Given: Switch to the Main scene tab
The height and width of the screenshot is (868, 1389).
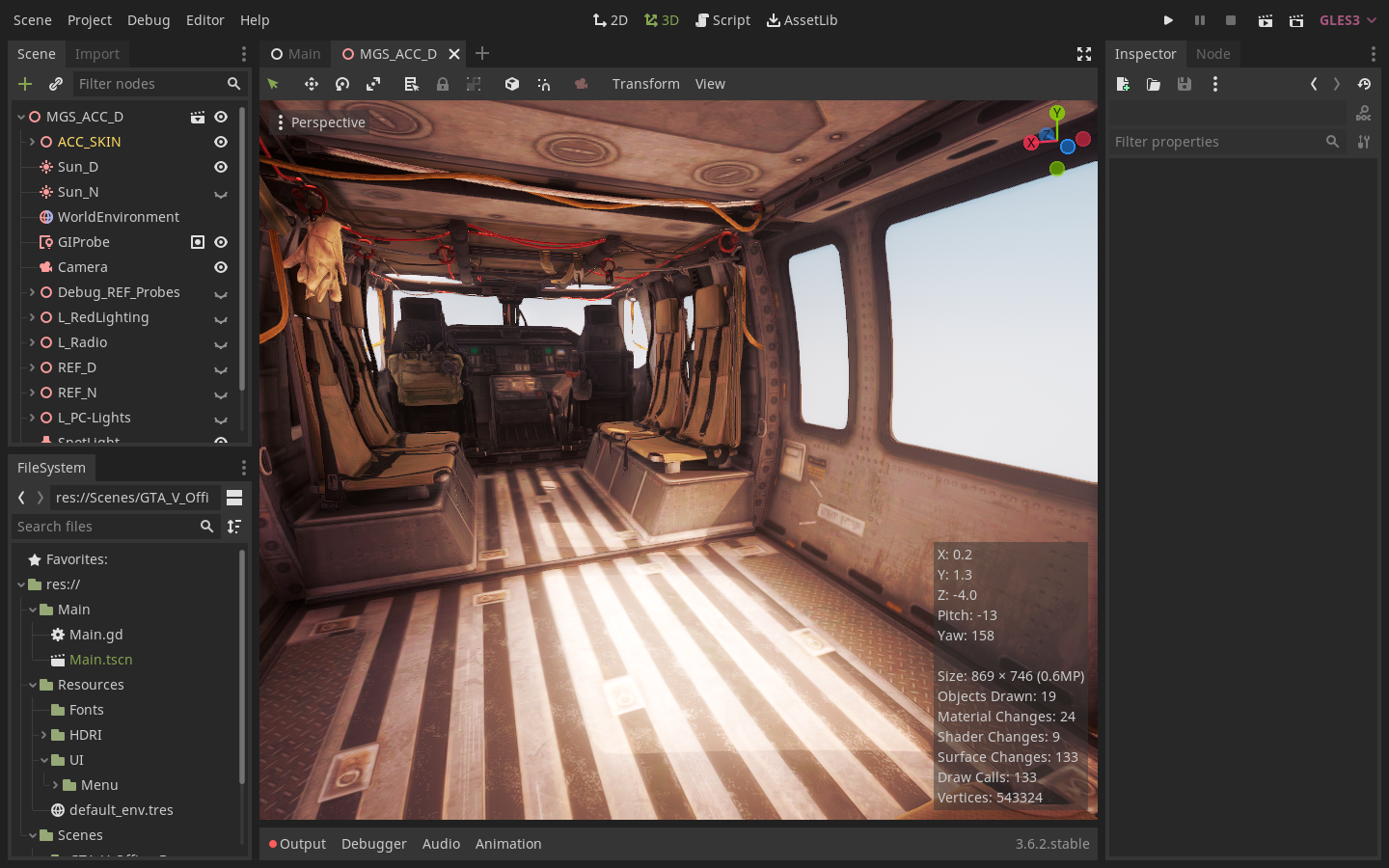Looking at the screenshot, I should [295, 54].
